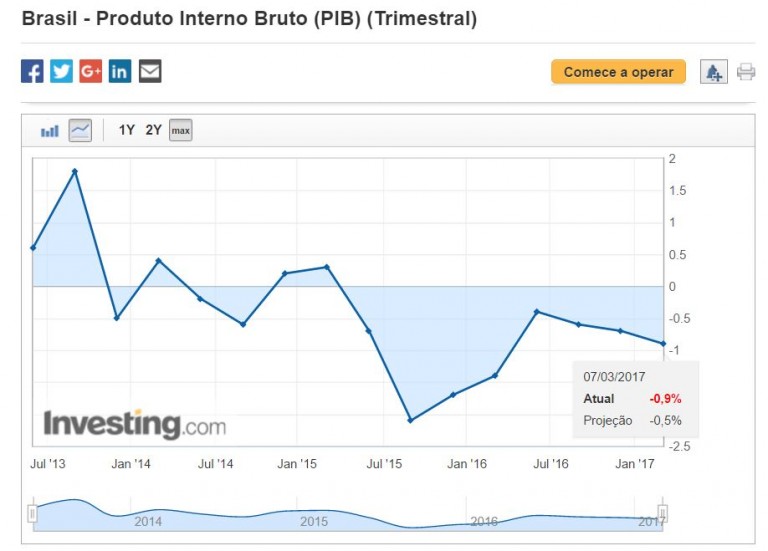Click the highest data point on chart
This screenshot has height=551, width=768.
click(x=75, y=171)
